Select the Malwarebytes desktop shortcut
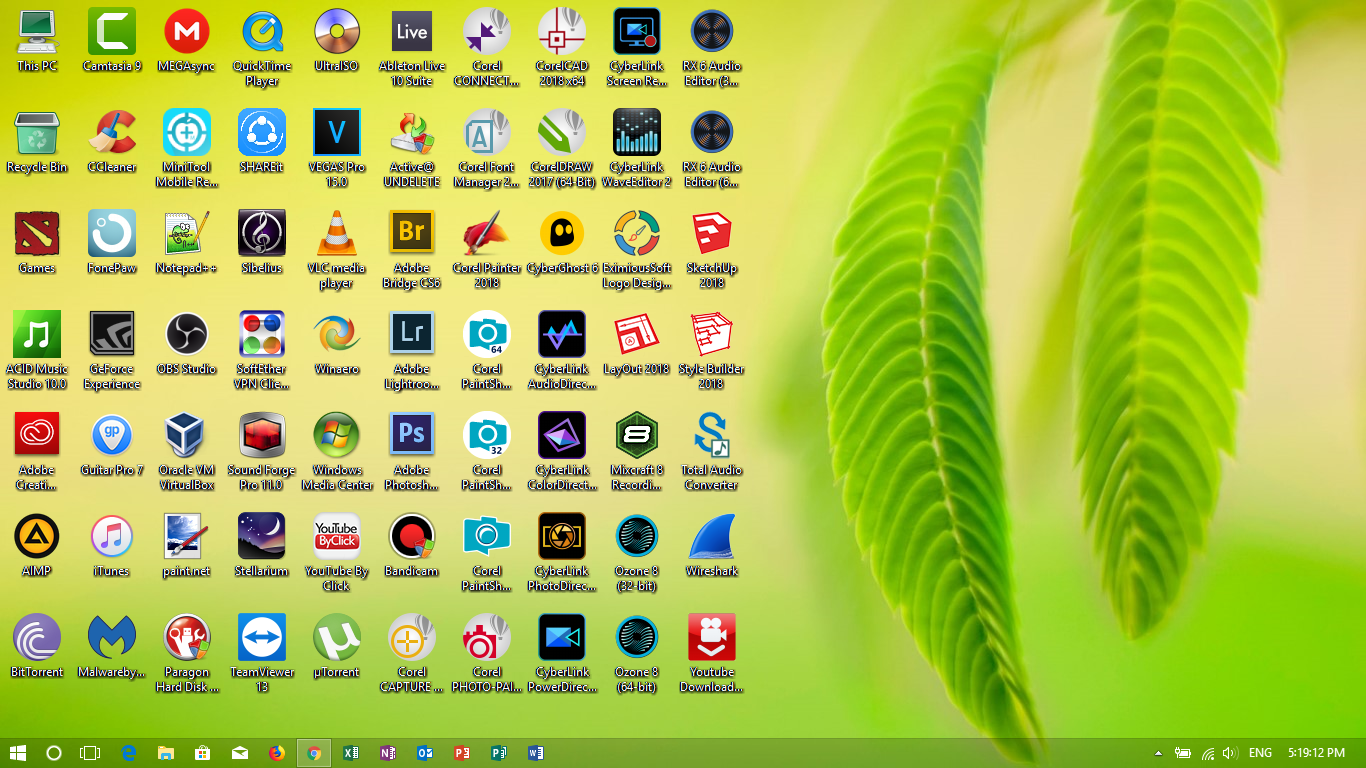The height and width of the screenshot is (768, 1366). pos(112,637)
